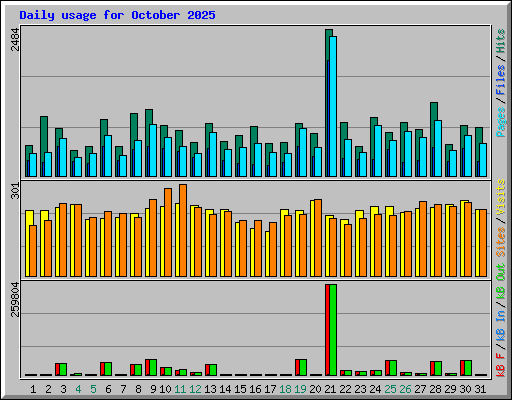512x400 pixels.
Task: Click day 19 on the x-axis
Action: coord(300,389)
